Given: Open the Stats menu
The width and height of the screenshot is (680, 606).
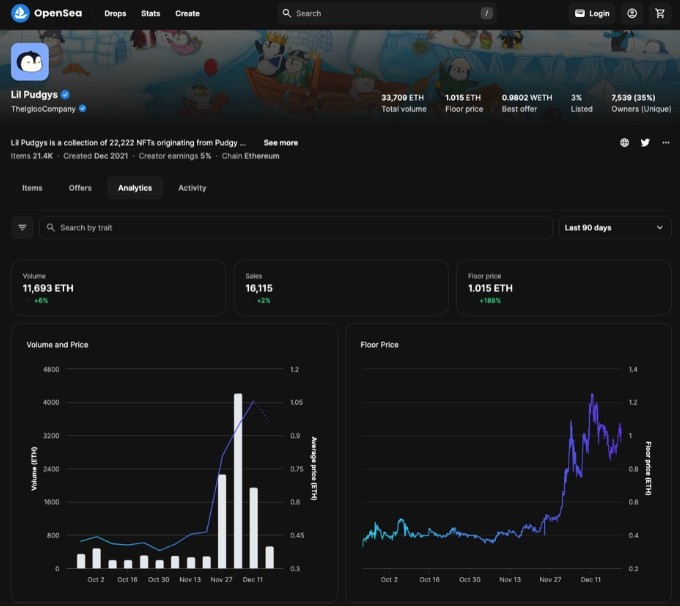Looking at the screenshot, I should pyautogui.click(x=150, y=14).
